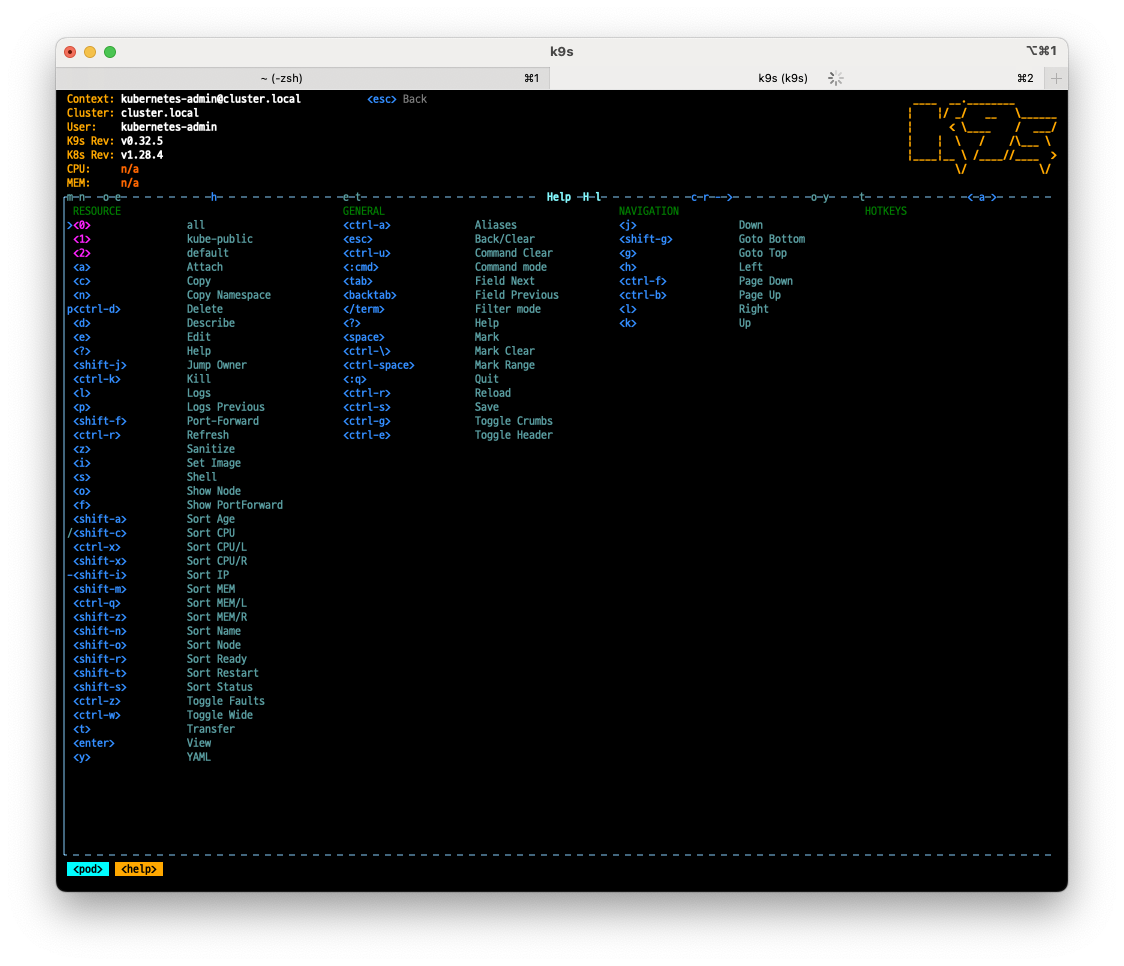Click the <ctrl-d> Delete shortcut key
This screenshot has height=966, width=1124.
click(97, 309)
